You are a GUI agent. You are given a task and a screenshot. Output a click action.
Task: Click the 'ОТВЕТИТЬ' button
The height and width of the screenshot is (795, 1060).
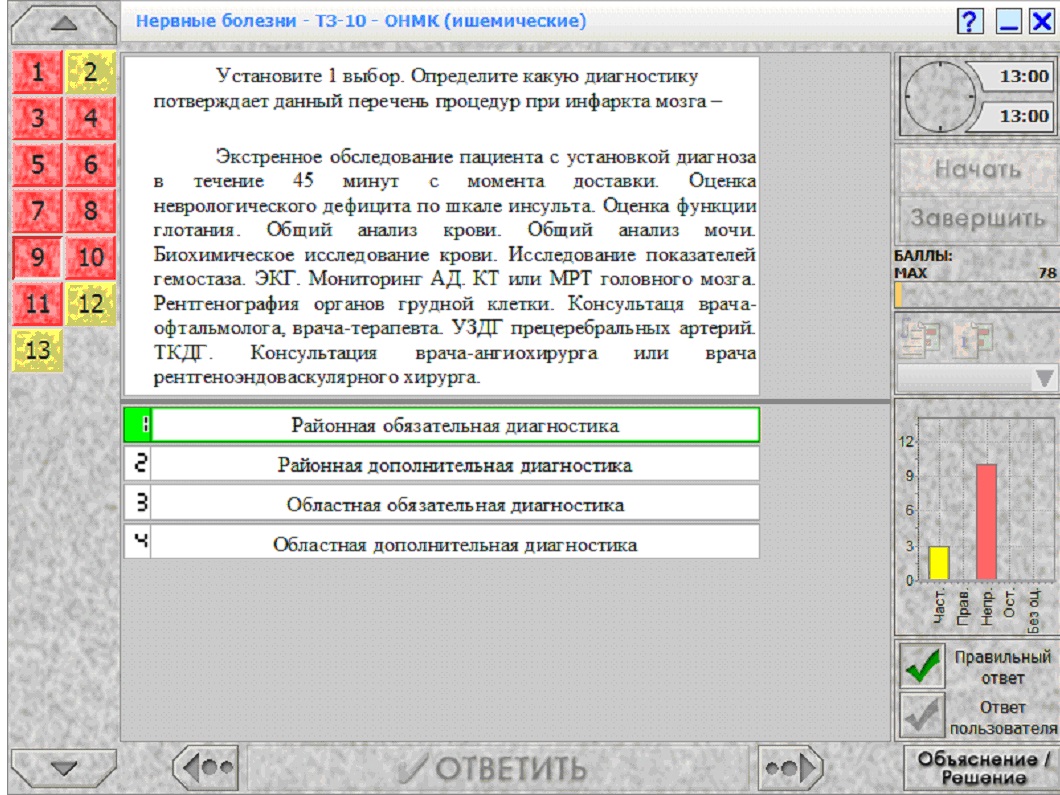pos(498,768)
